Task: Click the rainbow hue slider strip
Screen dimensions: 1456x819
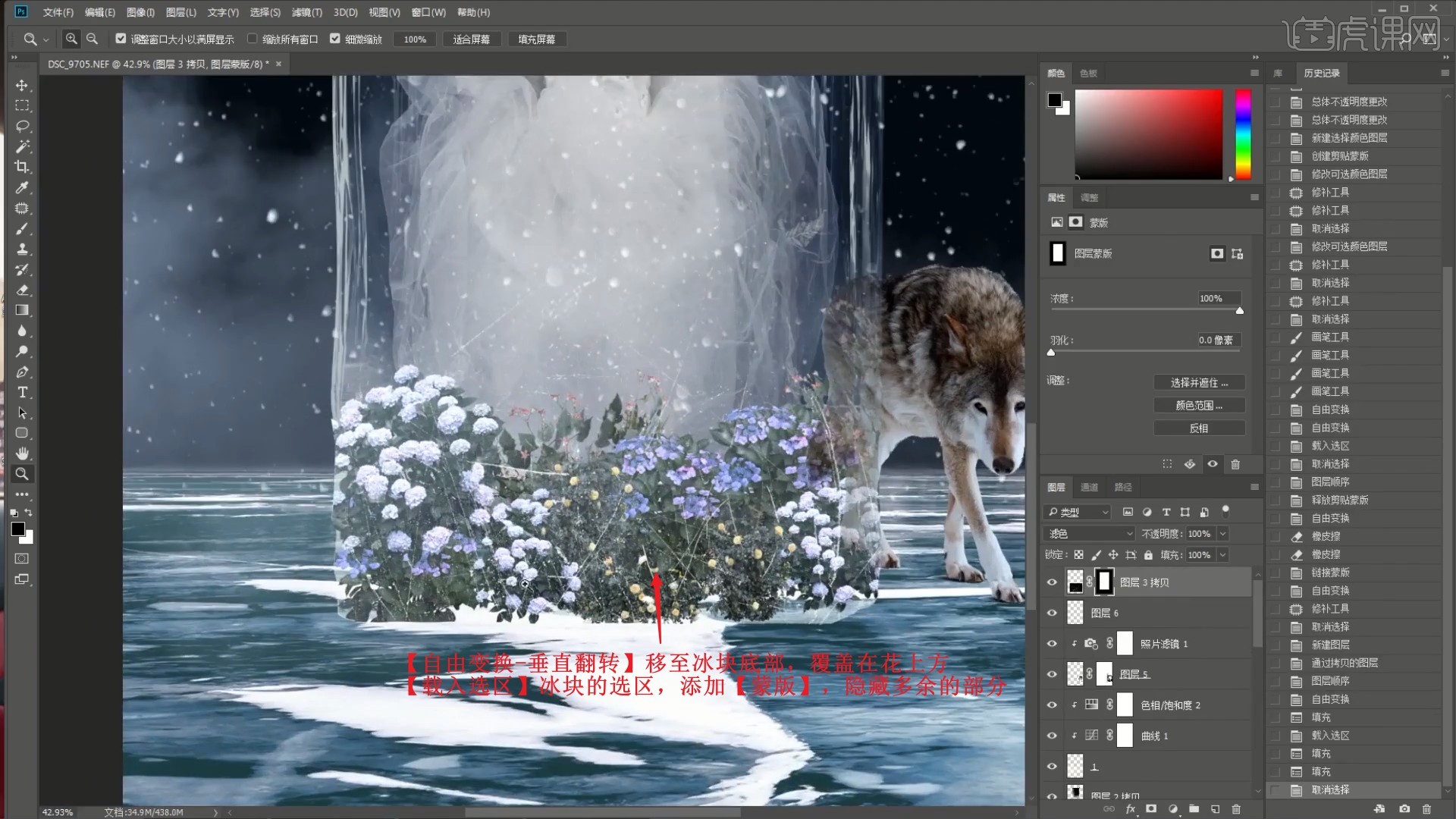Action: click(1243, 133)
